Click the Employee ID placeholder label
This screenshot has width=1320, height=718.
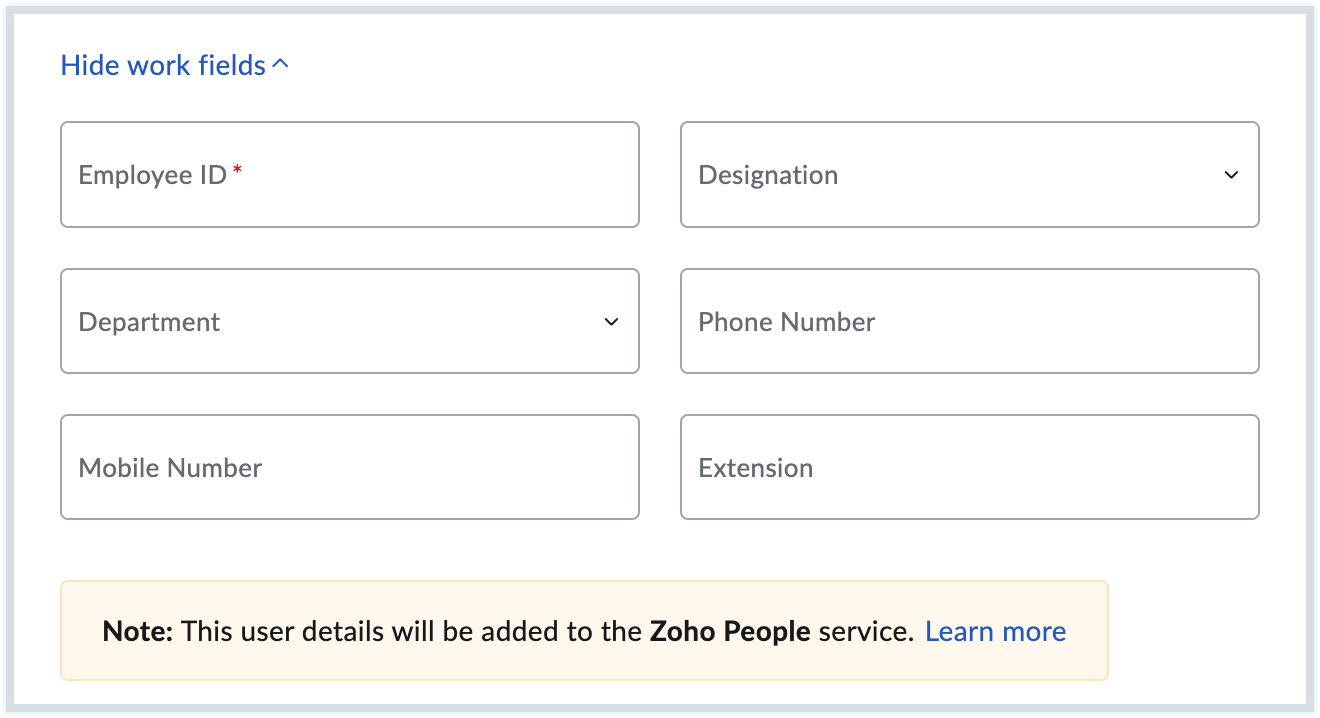(x=152, y=175)
